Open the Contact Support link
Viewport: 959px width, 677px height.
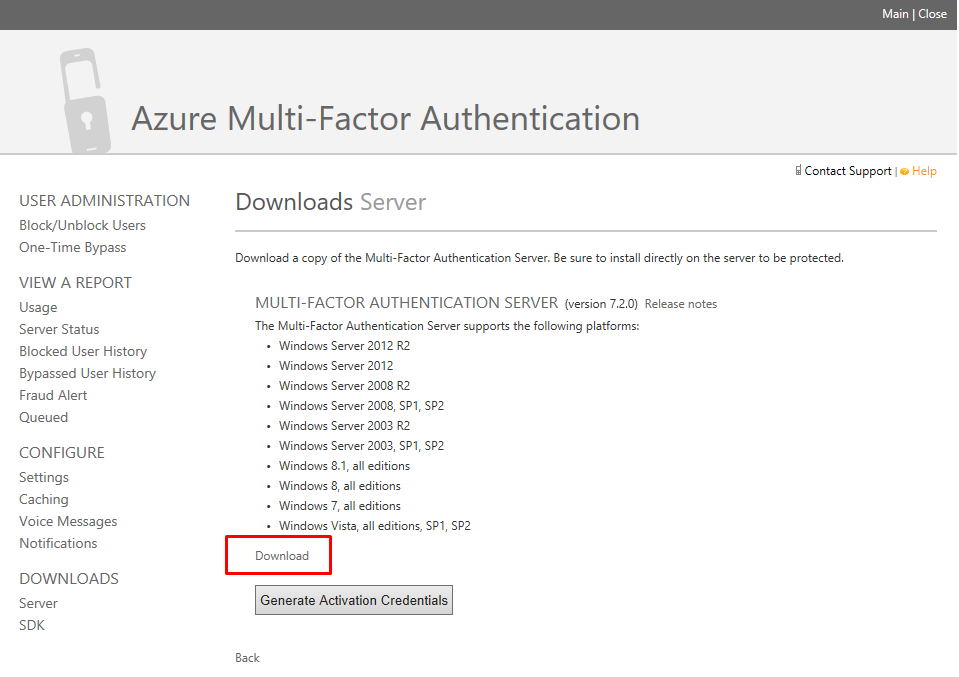(848, 171)
